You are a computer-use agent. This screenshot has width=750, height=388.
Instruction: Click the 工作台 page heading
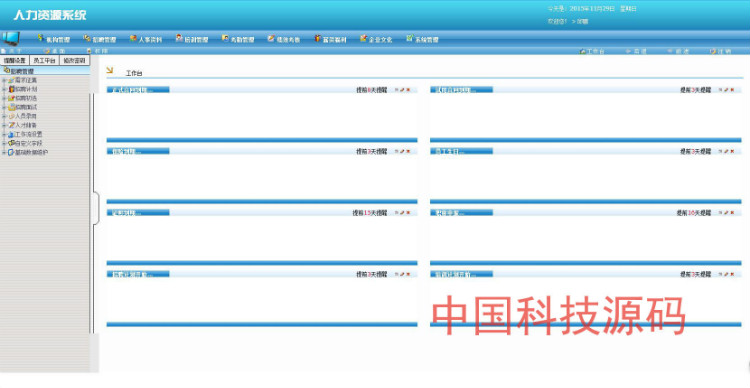click(134, 73)
